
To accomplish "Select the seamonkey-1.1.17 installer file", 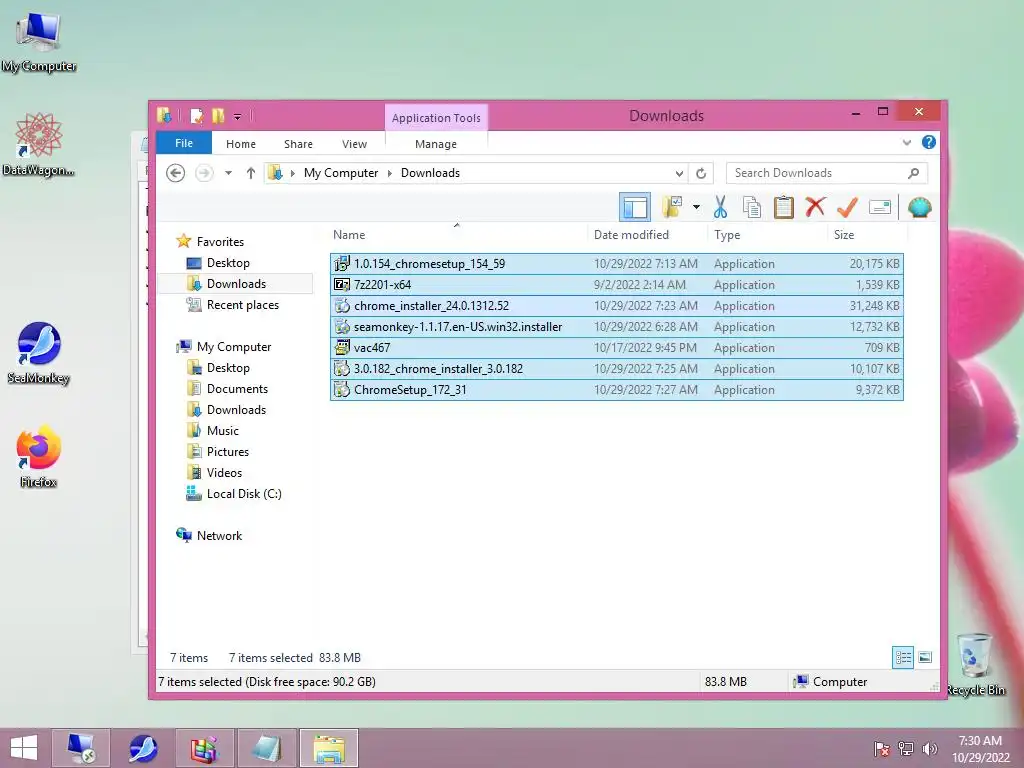I will [x=617, y=327].
